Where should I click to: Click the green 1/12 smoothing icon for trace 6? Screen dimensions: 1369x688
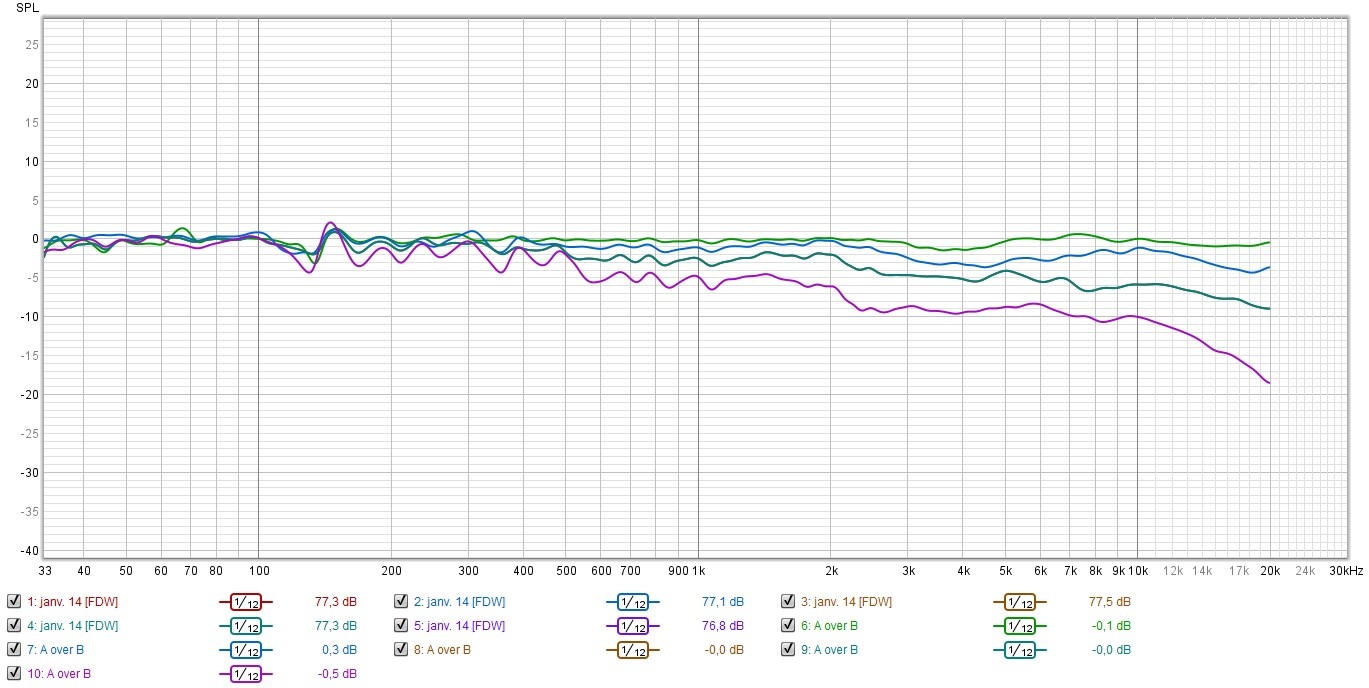pyautogui.click(x=1019, y=626)
